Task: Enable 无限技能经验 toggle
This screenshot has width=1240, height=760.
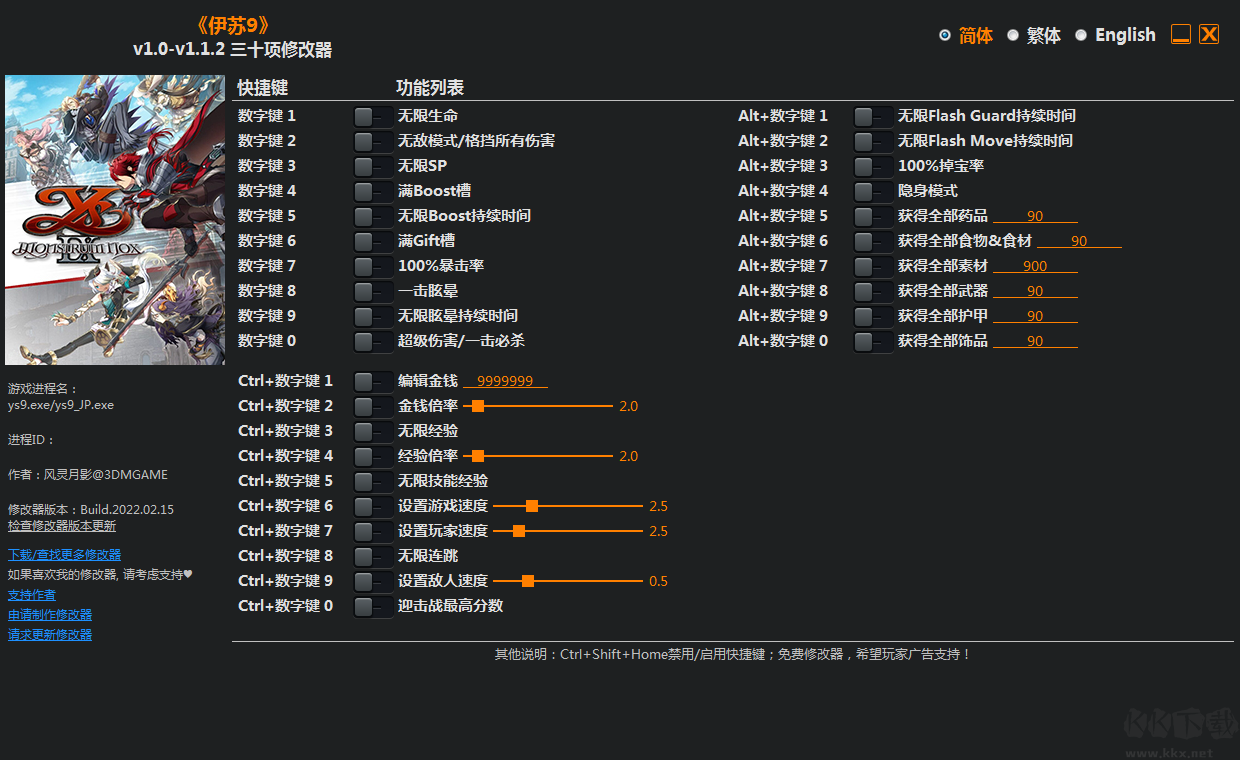Action: tap(373, 482)
